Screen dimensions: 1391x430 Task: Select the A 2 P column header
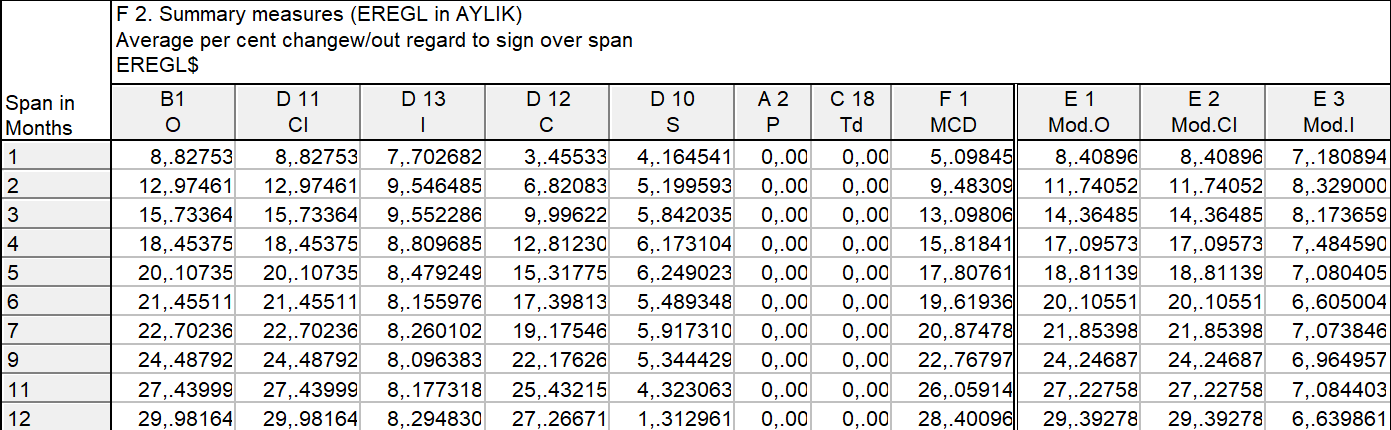(x=773, y=112)
